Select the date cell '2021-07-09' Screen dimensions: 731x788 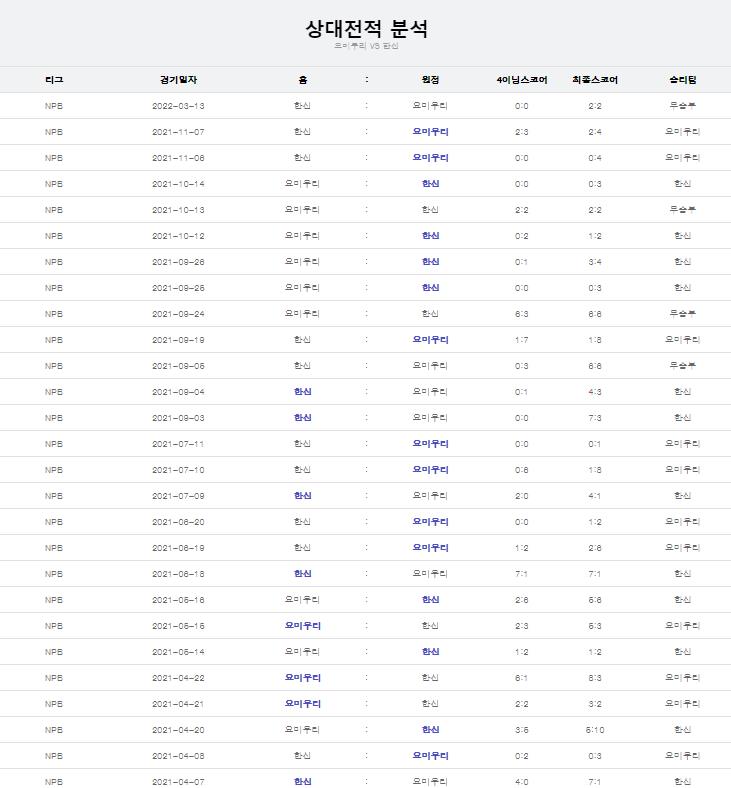coord(178,496)
